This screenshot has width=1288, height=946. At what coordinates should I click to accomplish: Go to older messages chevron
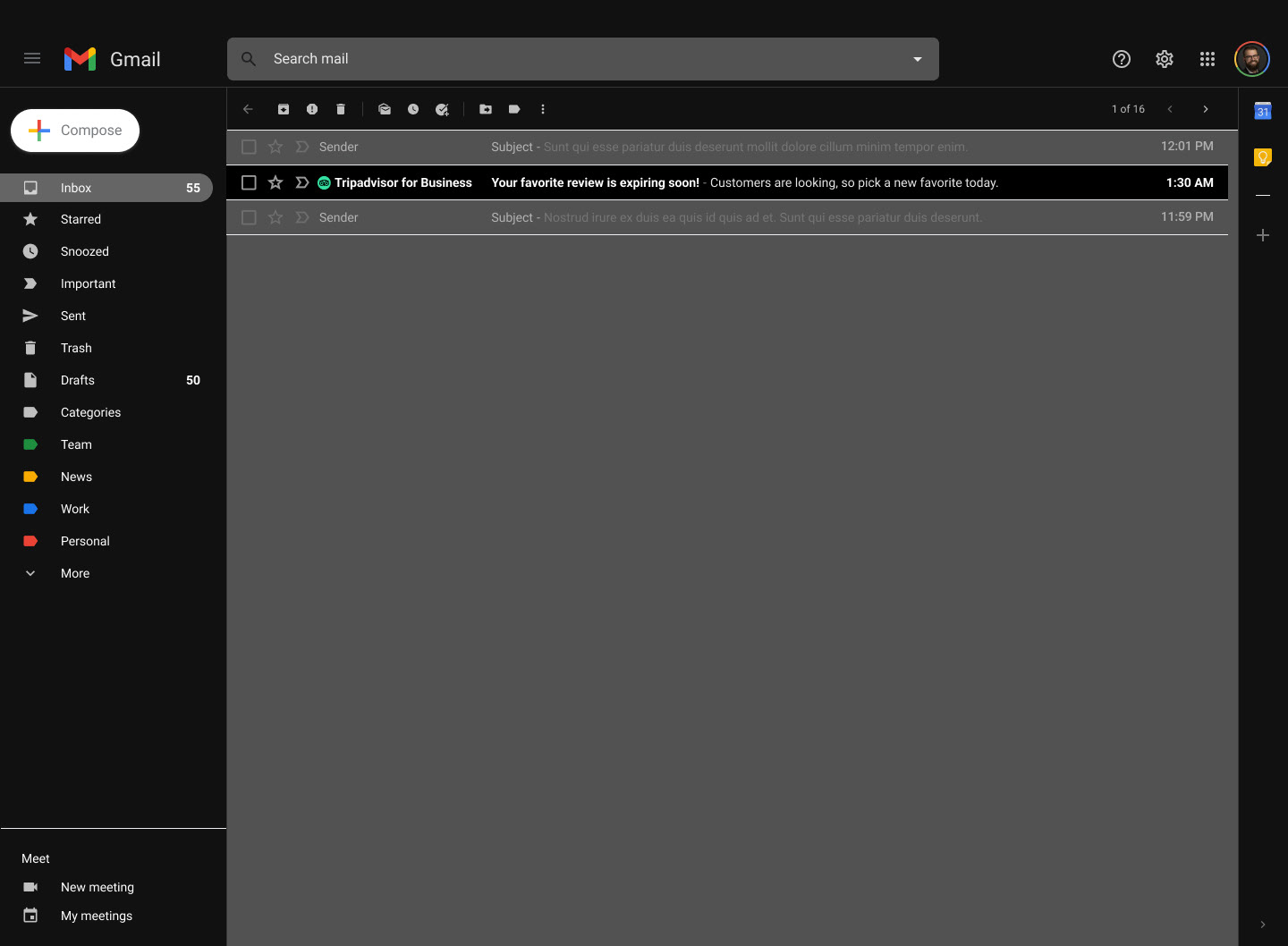click(1206, 109)
